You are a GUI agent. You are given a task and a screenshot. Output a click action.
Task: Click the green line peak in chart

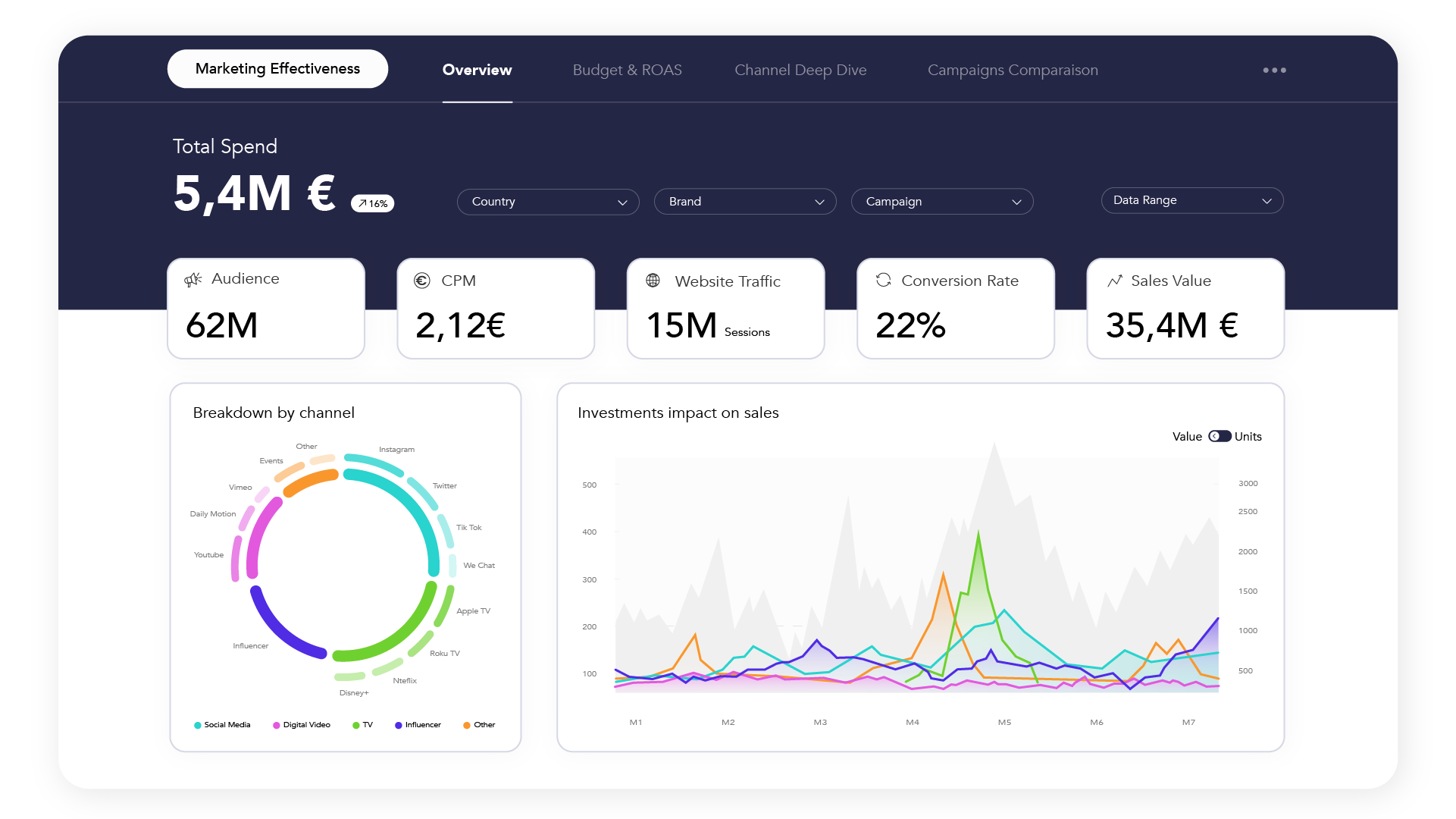978,533
